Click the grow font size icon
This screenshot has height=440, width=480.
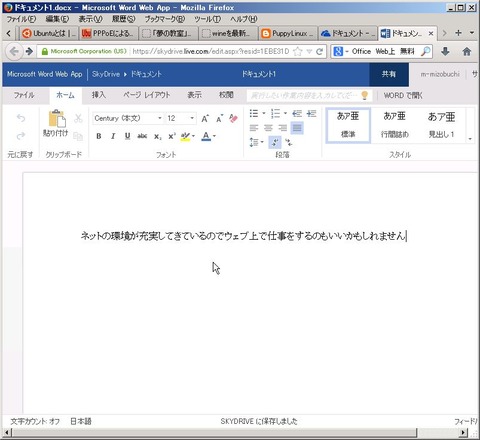pyautogui.click(x=205, y=118)
